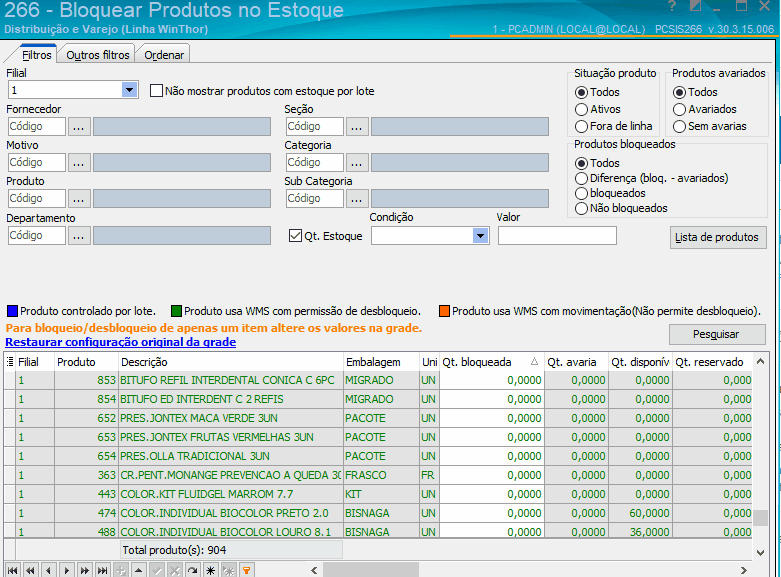
Task: Select row 'COLOR.KIT FLUIDGEL MARROM 7.7'
Action: tap(378, 494)
